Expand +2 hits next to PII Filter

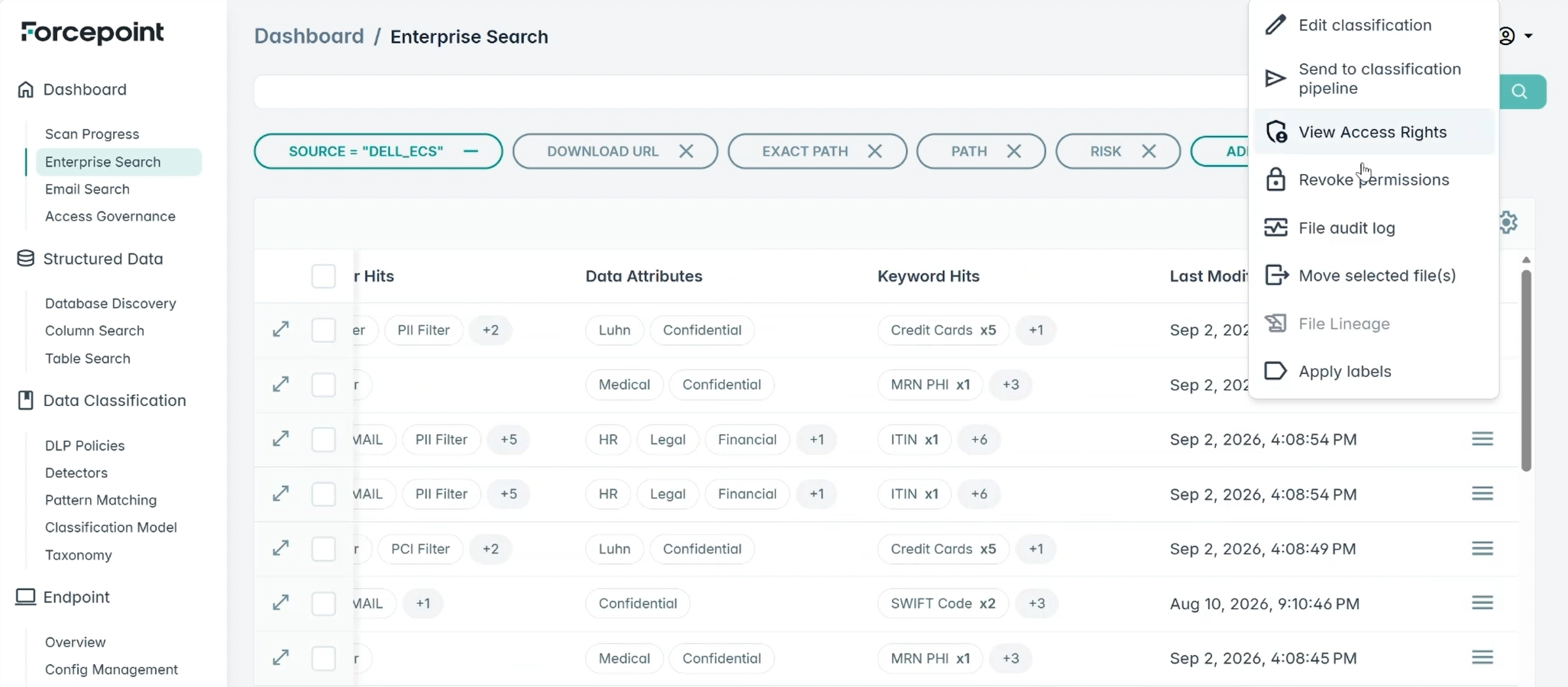point(490,330)
